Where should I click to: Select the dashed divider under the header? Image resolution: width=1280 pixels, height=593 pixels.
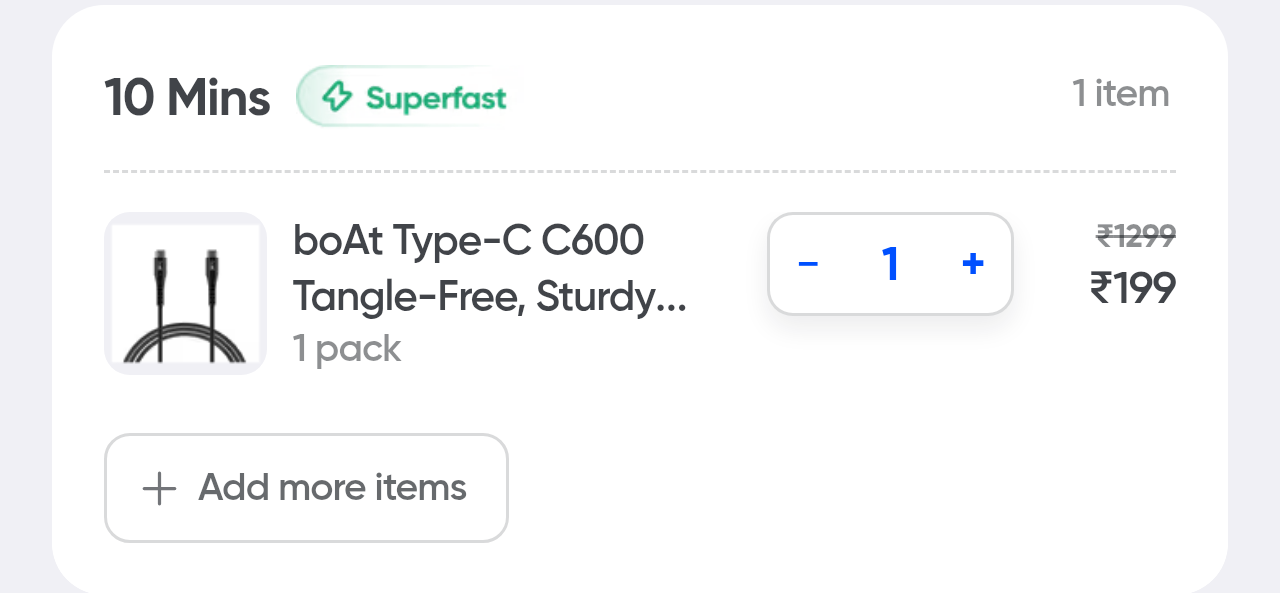pos(640,171)
